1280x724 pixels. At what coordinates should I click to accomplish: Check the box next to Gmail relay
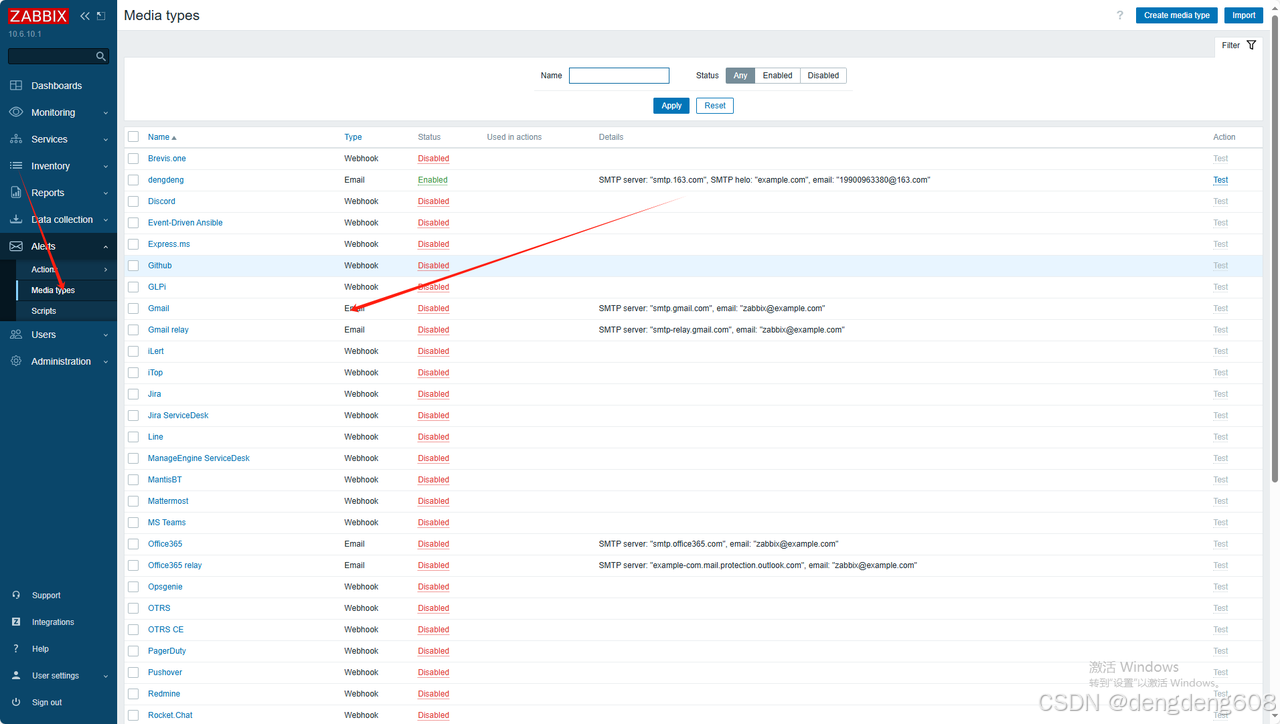[x=133, y=330]
